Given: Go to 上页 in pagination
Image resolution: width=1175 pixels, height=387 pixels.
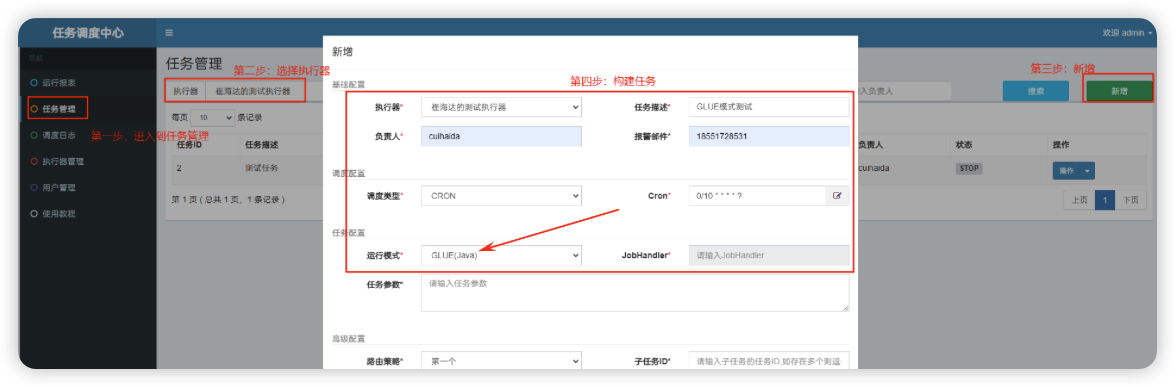Looking at the screenshot, I should pyautogui.click(x=1079, y=200).
